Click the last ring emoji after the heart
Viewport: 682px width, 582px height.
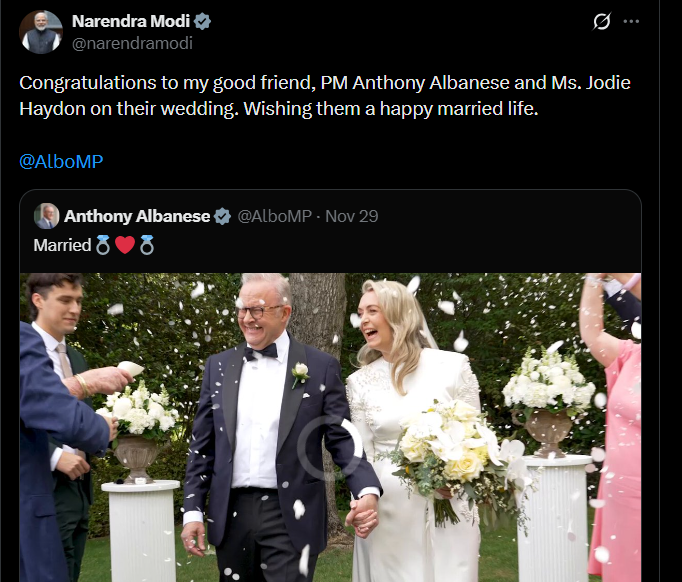tap(148, 245)
